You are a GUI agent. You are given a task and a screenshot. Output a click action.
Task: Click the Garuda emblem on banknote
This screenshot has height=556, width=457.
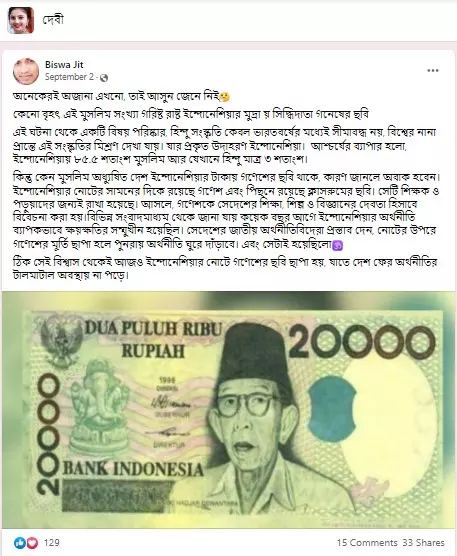61,339
